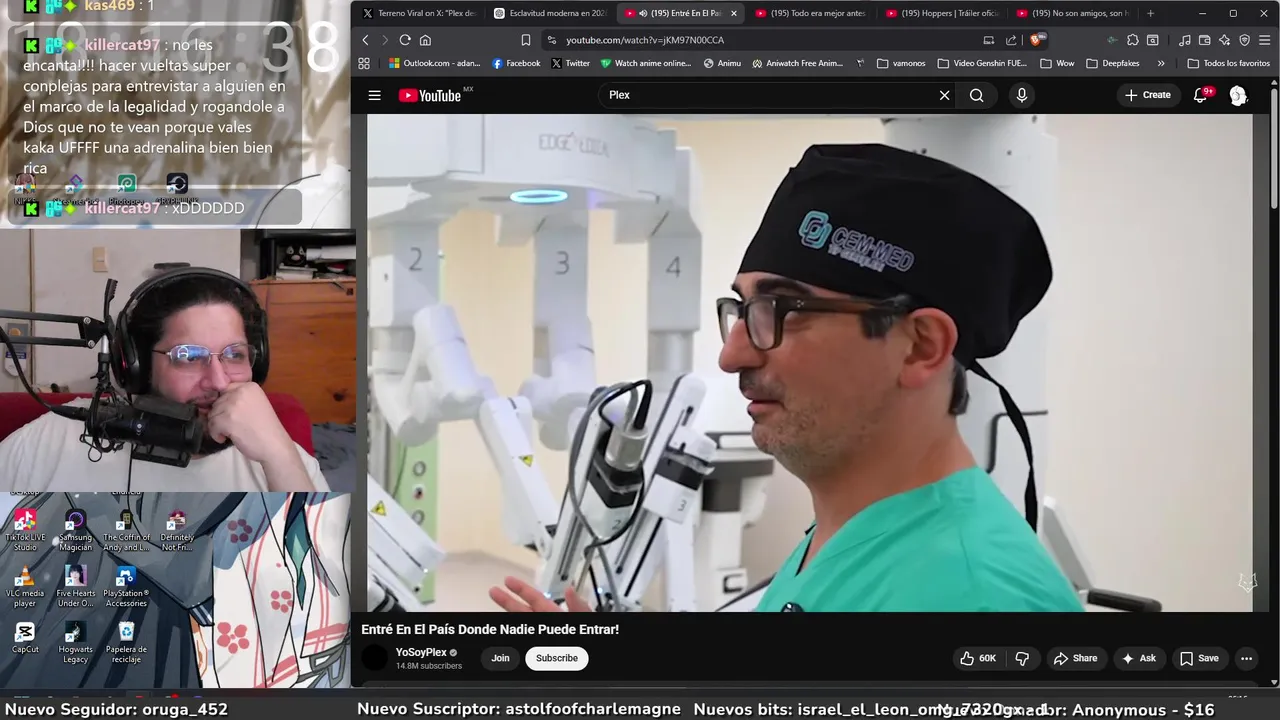Like the video with thumbs up
Screen dimensions: 1280x720
(978, 658)
